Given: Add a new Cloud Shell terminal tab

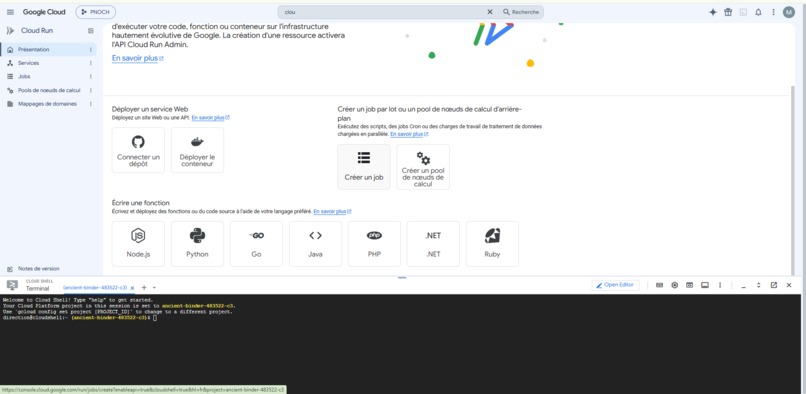Looking at the screenshot, I should (144, 288).
